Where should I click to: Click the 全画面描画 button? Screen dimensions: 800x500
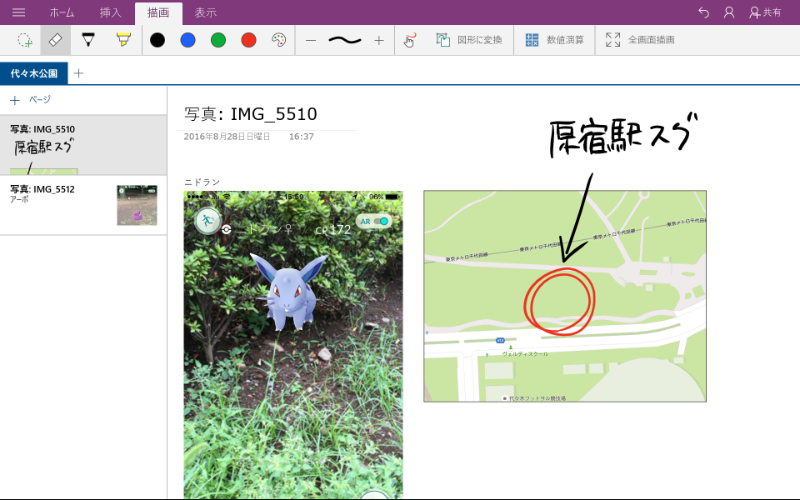point(639,40)
